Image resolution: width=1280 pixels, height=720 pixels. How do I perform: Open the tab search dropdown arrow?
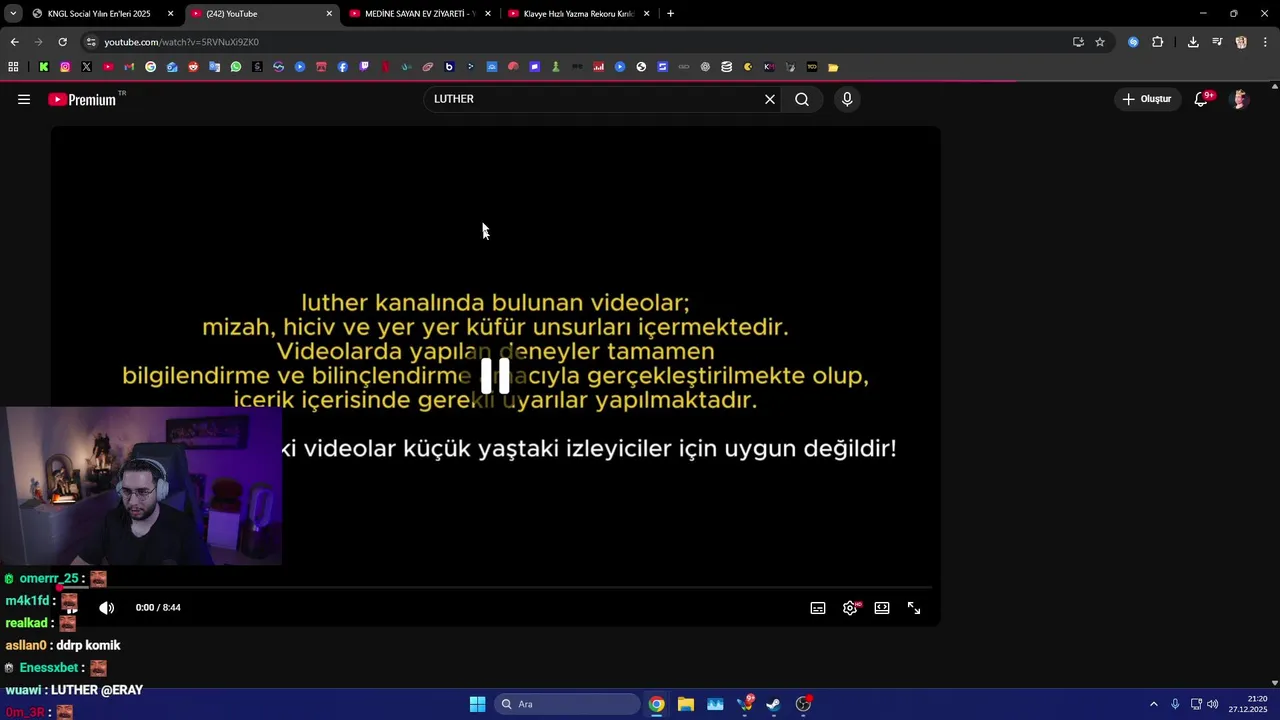(12, 14)
